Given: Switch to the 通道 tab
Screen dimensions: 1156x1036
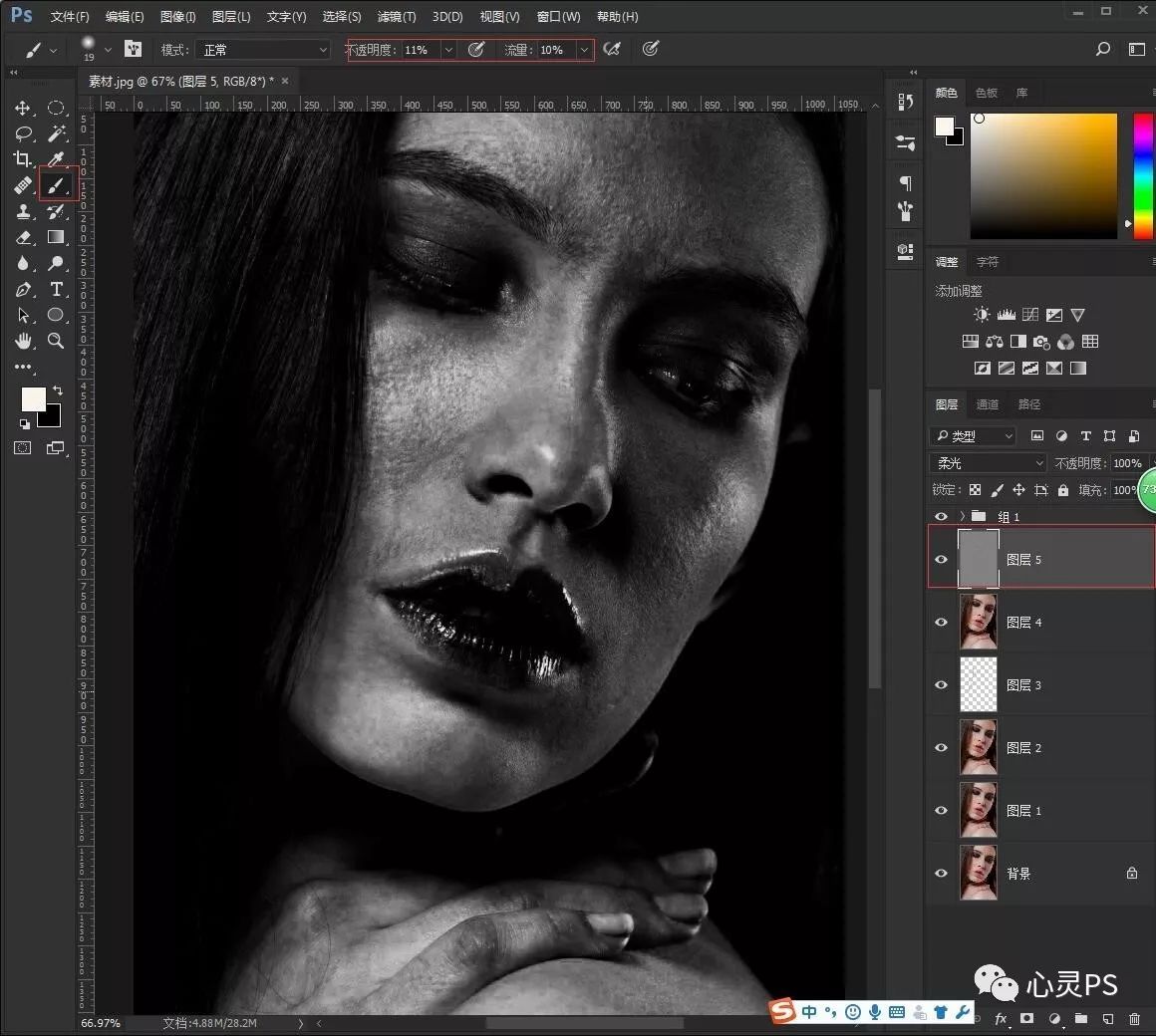Looking at the screenshot, I should click(x=988, y=404).
